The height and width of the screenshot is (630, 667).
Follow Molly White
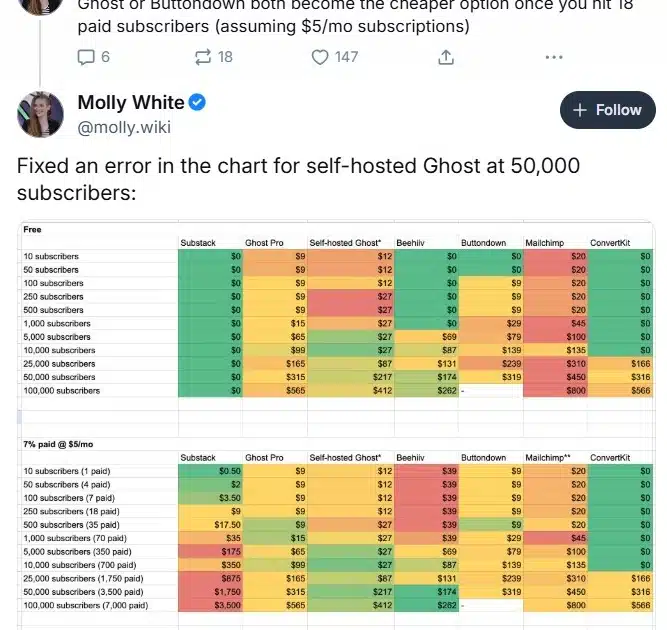(607, 110)
